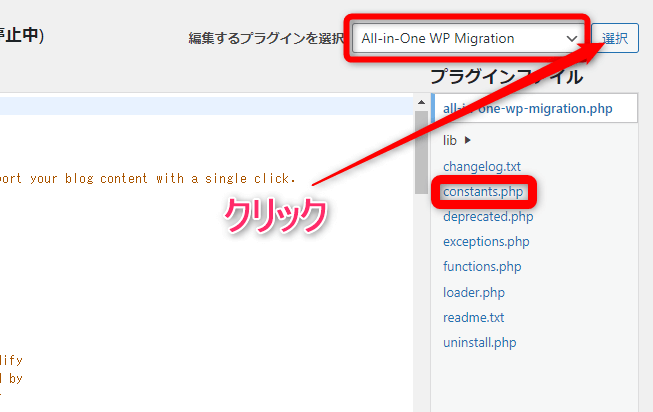Open readme.txt in the file list
This screenshot has height=412, width=653.
click(x=474, y=317)
